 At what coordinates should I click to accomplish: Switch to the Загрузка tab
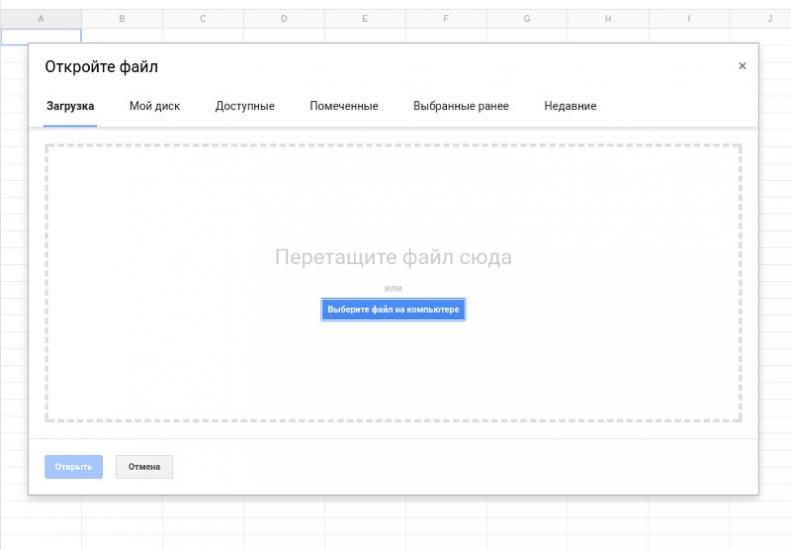tap(70, 106)
